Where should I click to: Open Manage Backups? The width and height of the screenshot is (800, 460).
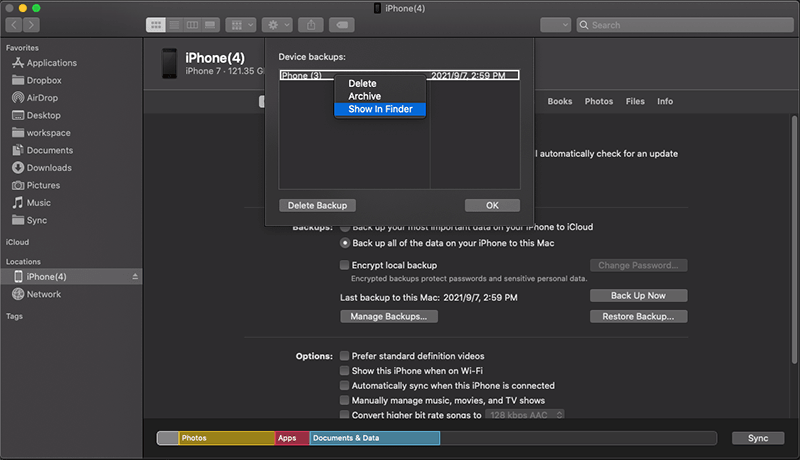(389, 317)
